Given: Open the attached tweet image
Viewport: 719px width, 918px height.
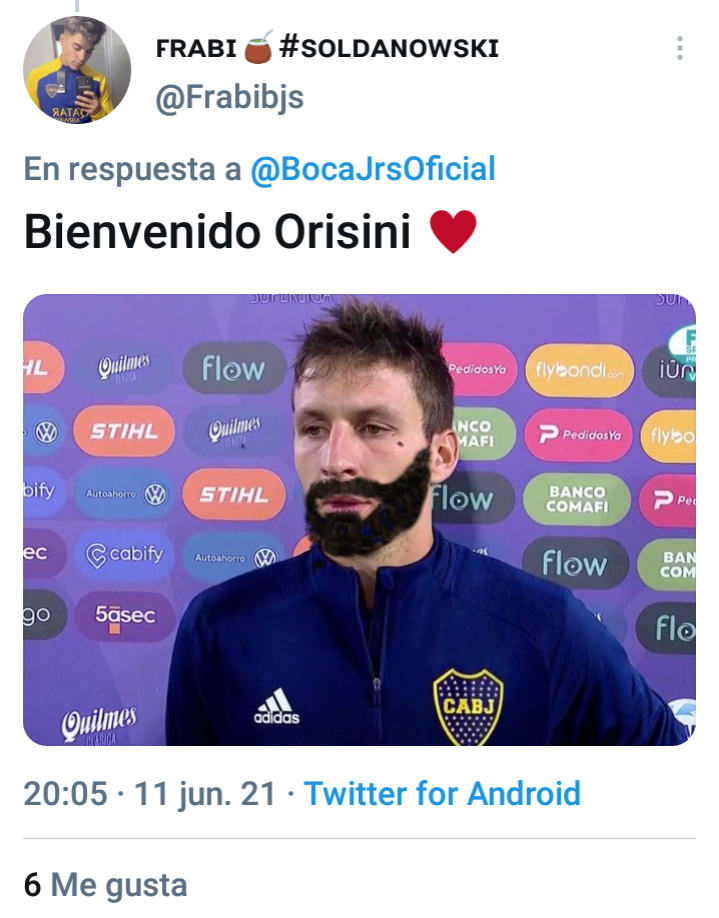Looking at the screenshot, I should [x=360, y=519].
